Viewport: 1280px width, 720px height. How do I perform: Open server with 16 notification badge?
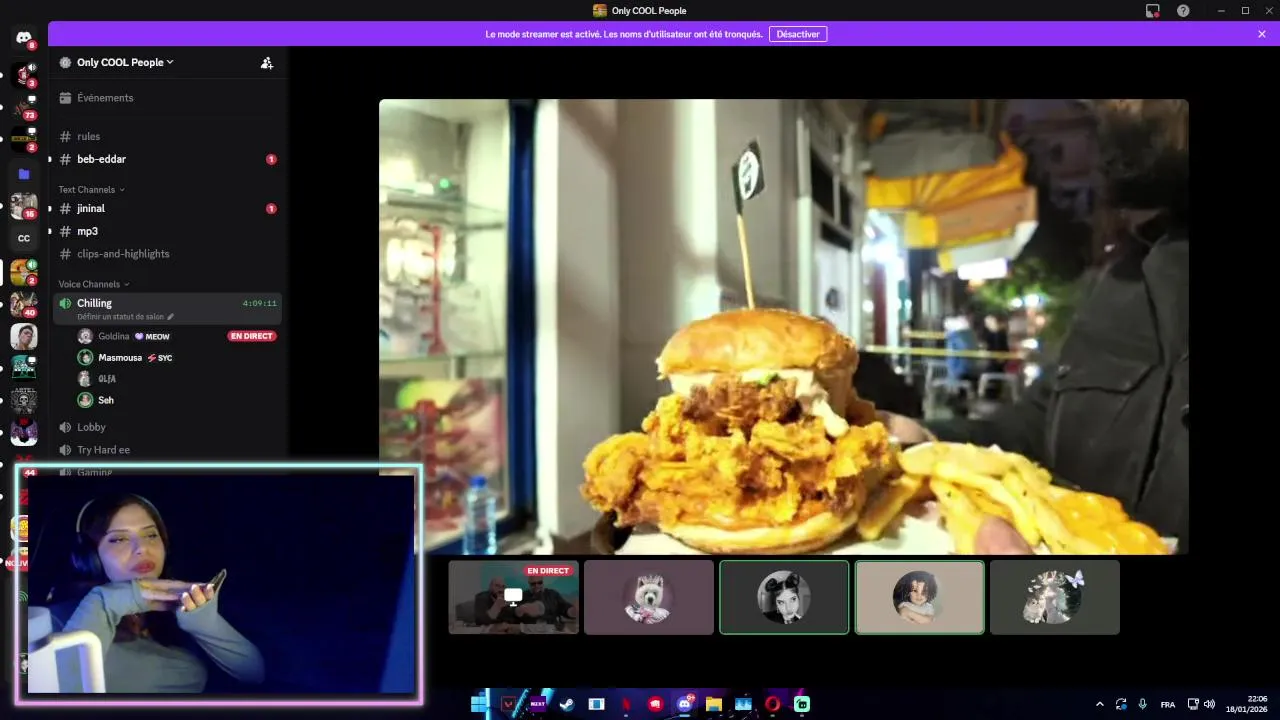24,206
